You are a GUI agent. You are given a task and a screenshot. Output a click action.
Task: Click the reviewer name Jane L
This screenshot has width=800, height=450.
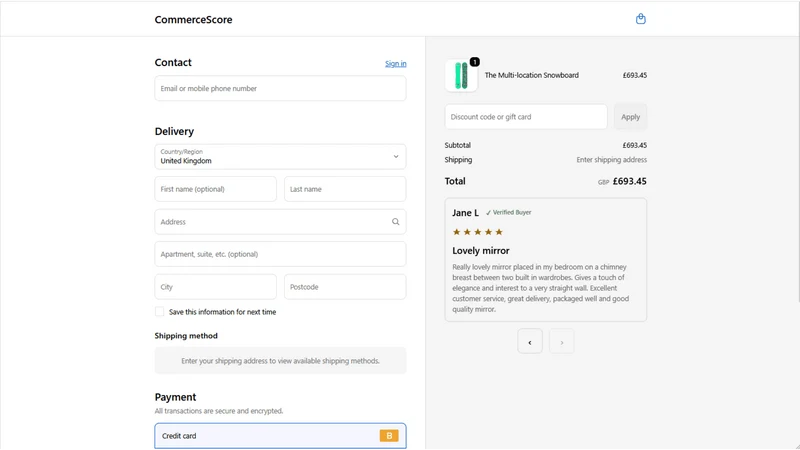[465, 213]
